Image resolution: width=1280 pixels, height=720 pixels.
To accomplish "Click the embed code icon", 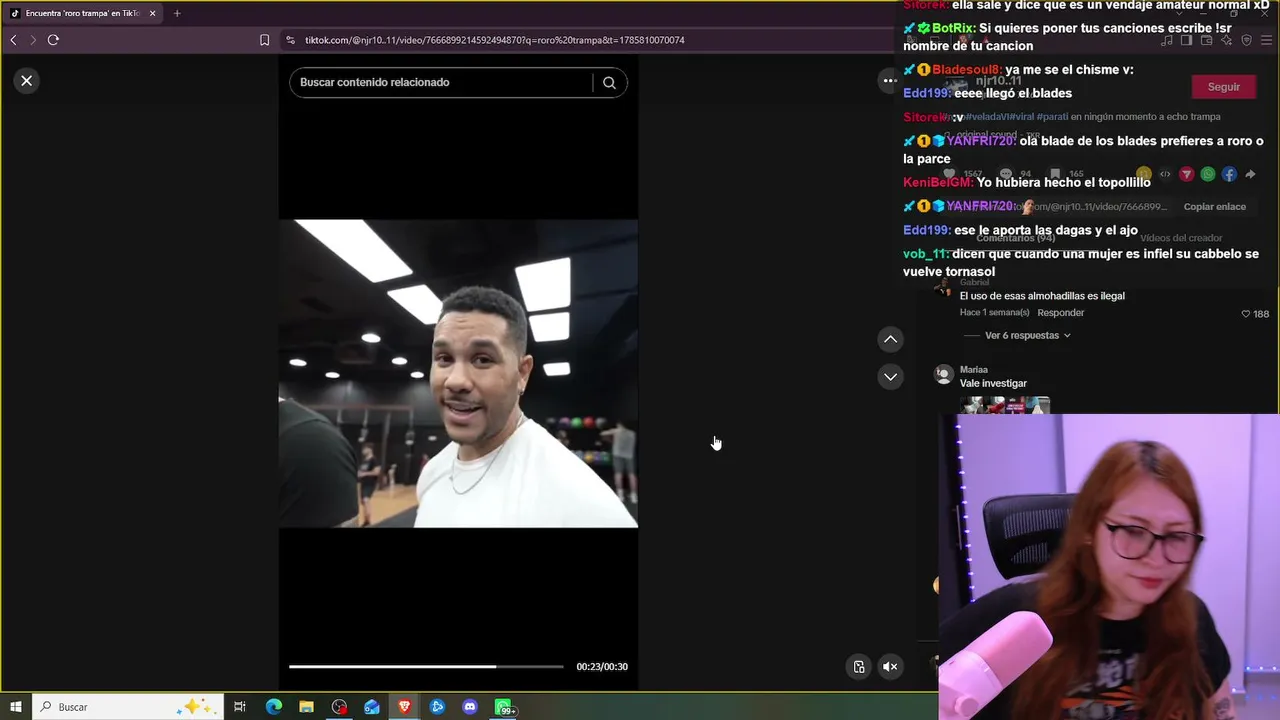I will [1165, 175].
